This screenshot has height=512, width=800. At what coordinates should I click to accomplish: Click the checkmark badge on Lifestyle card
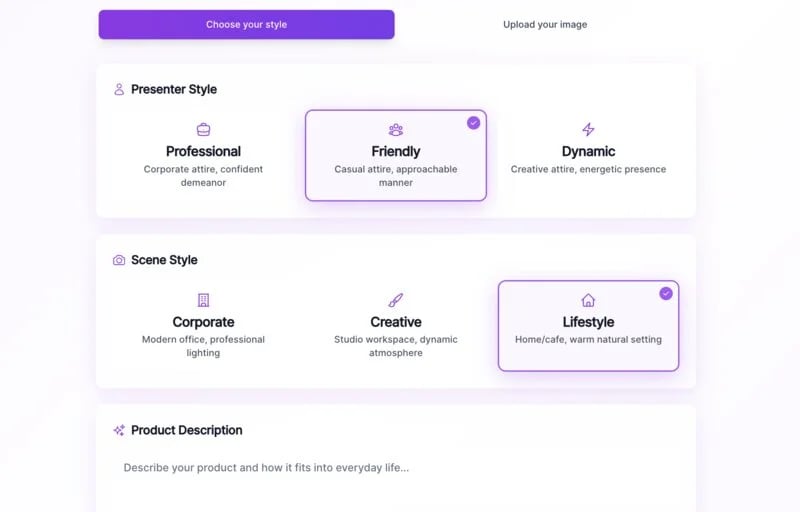point(666,293)
